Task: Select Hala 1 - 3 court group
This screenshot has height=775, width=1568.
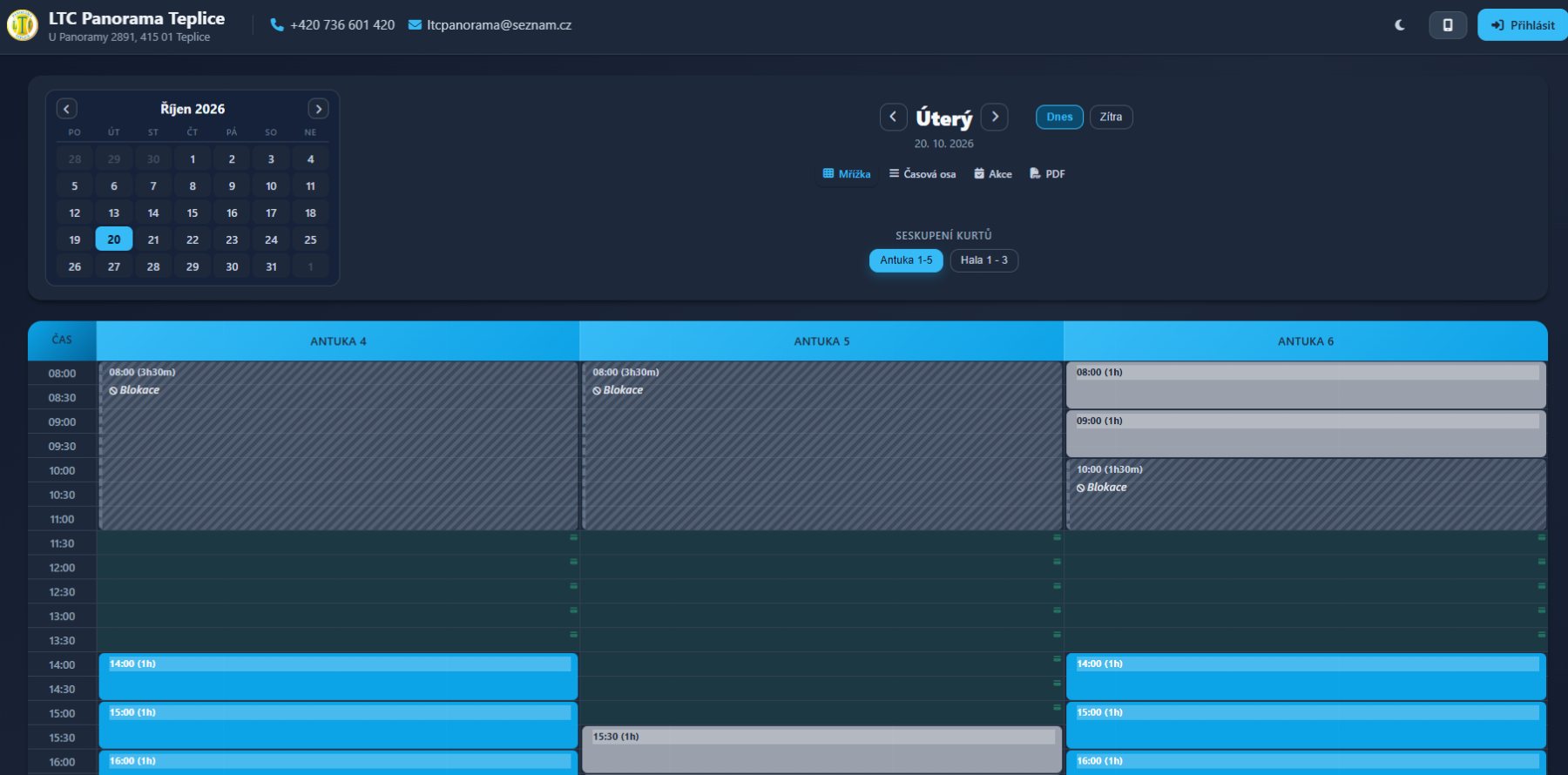Action: [x=983, y=260]
